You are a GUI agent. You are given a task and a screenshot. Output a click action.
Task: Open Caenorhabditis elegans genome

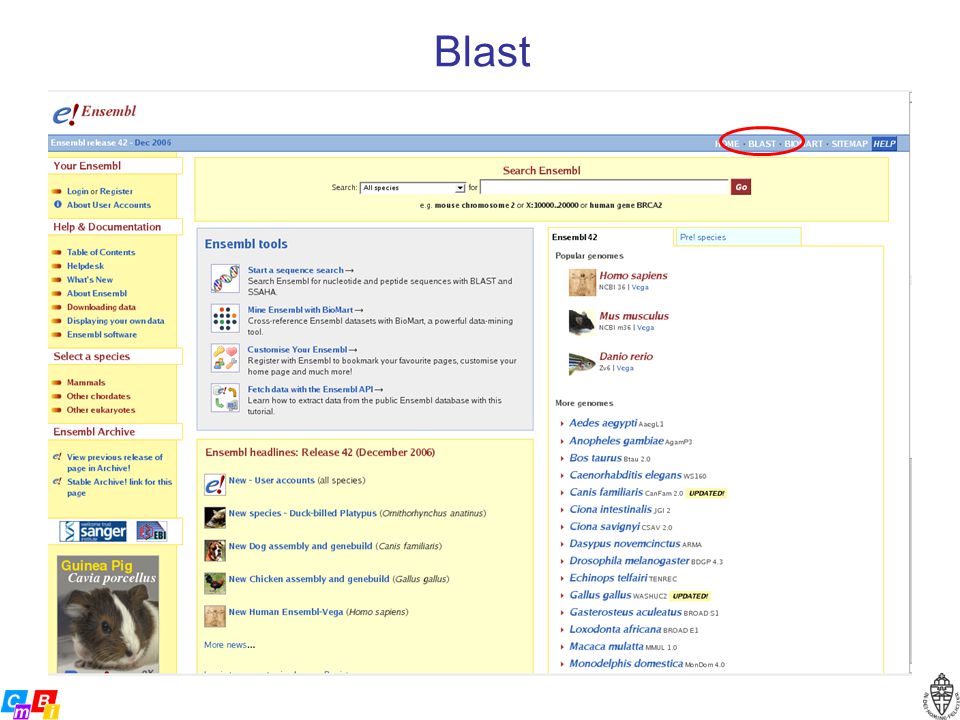point(625,475)
